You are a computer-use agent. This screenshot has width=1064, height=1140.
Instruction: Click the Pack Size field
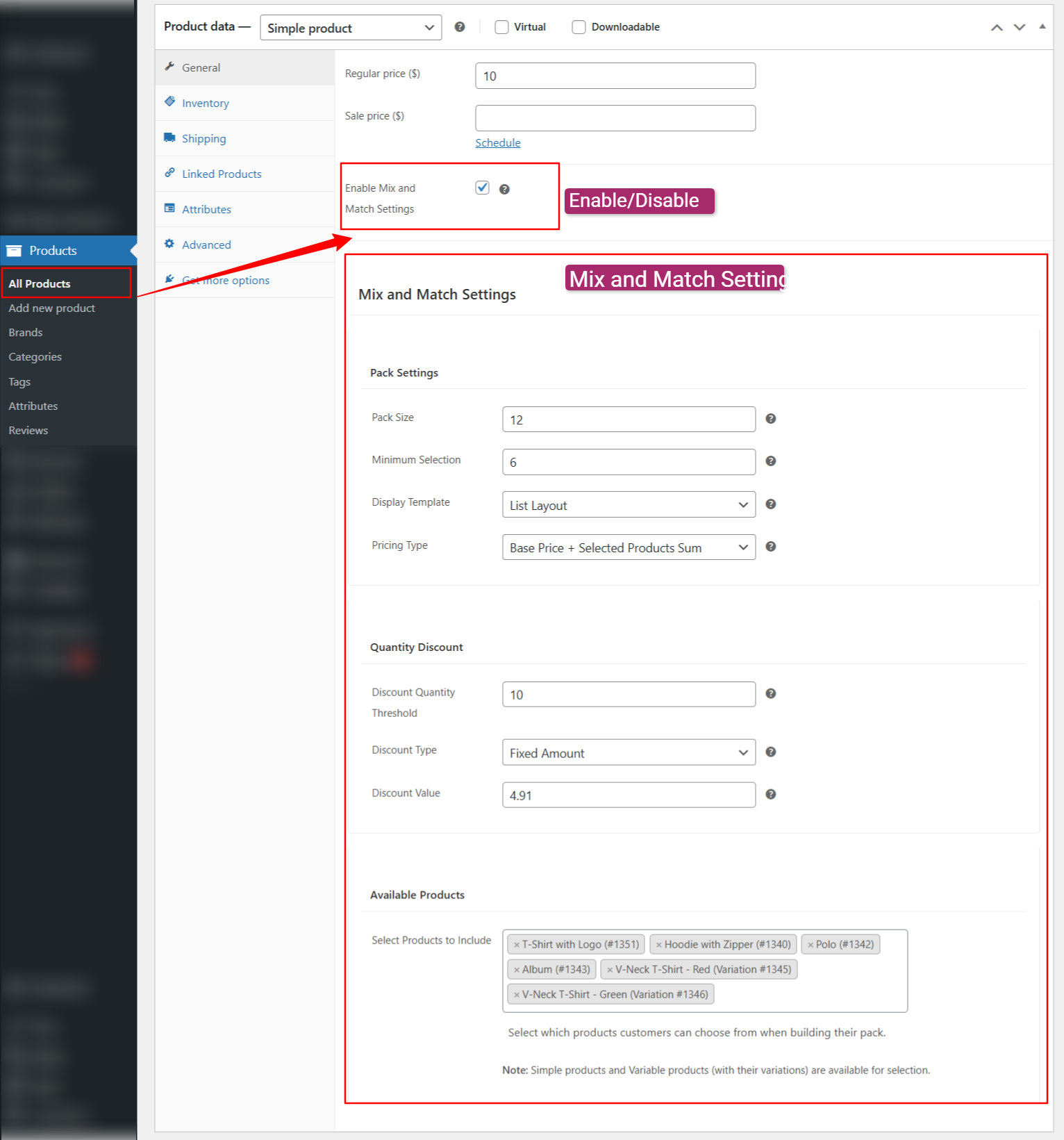[629, 420]
